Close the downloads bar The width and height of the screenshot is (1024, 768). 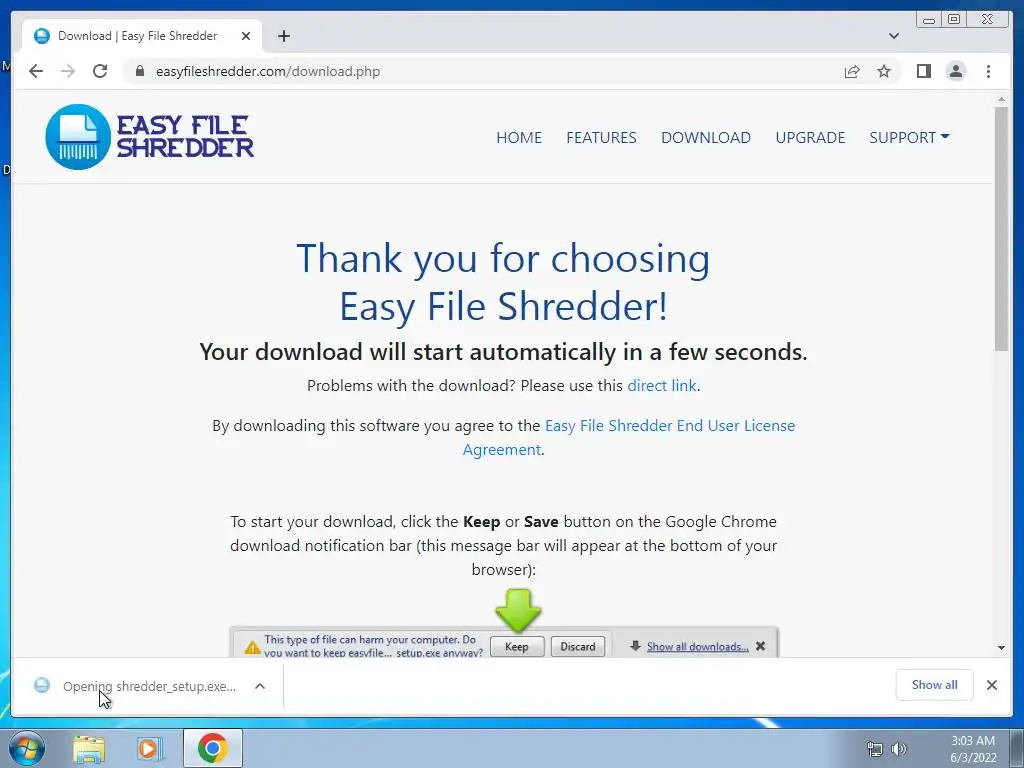992,685
